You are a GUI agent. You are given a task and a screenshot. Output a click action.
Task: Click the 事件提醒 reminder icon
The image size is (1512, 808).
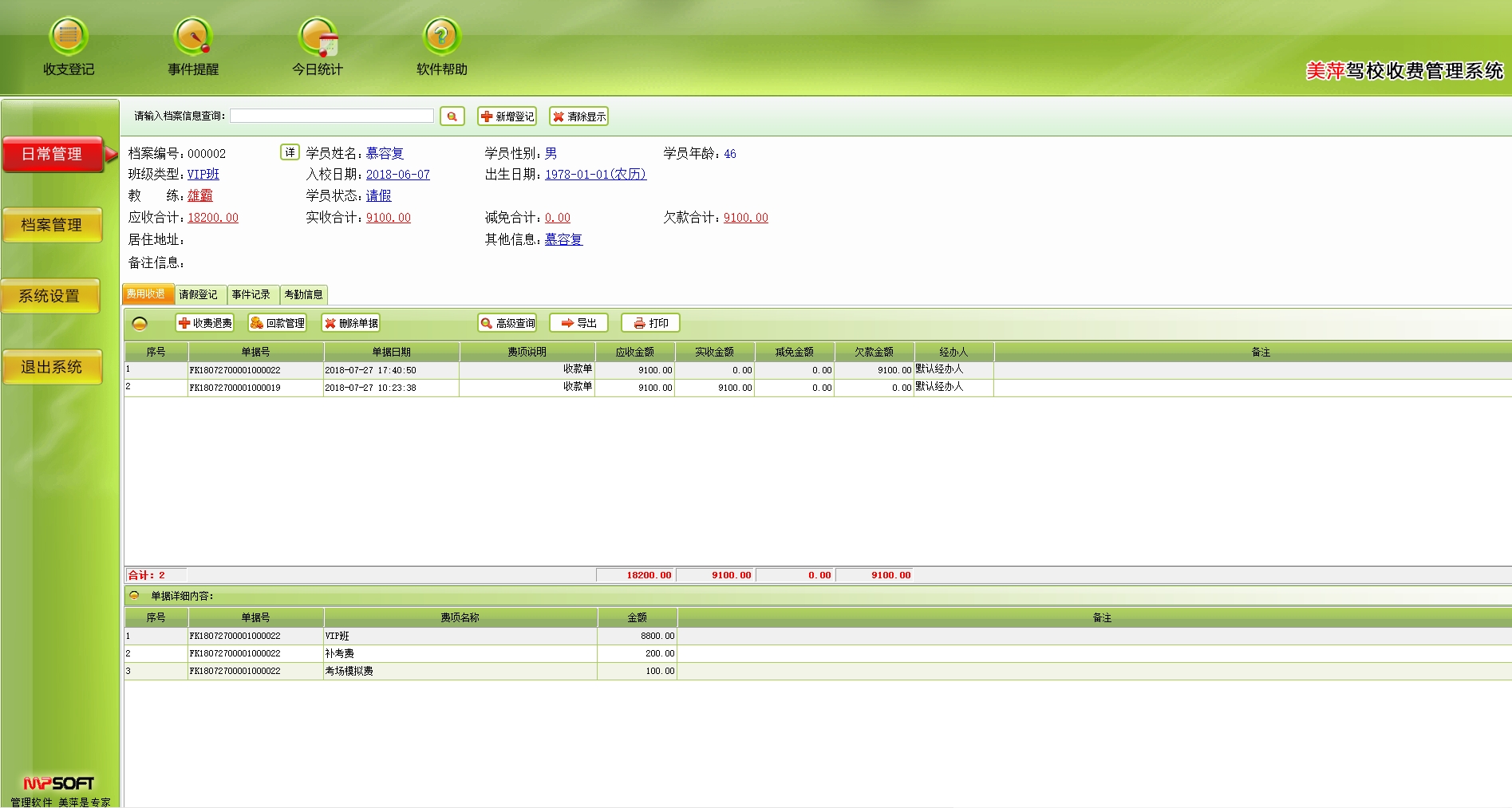click(x=193, y=37)
